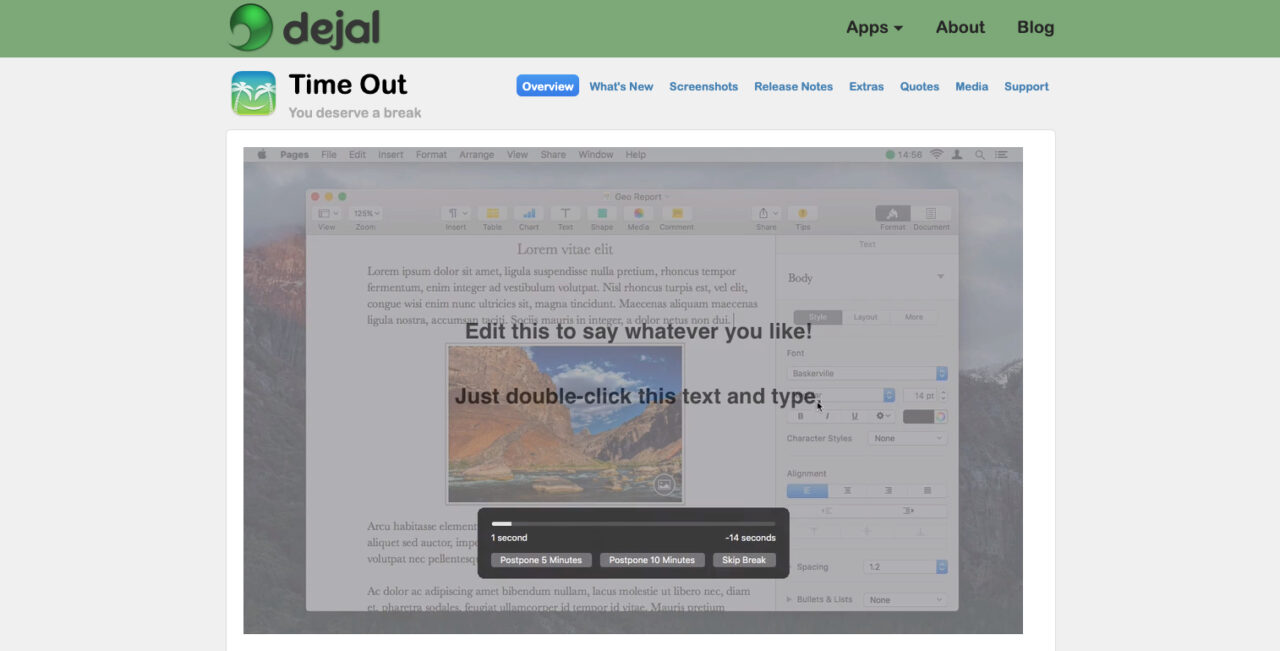Screen dimensions: 1280x651
Task: Open the Baskerville font dropdown
Action: tap(867, 373)
